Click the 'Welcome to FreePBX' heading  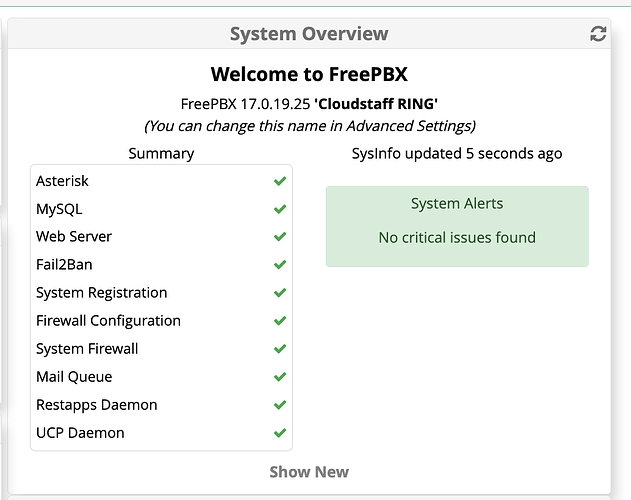point(309,74)
